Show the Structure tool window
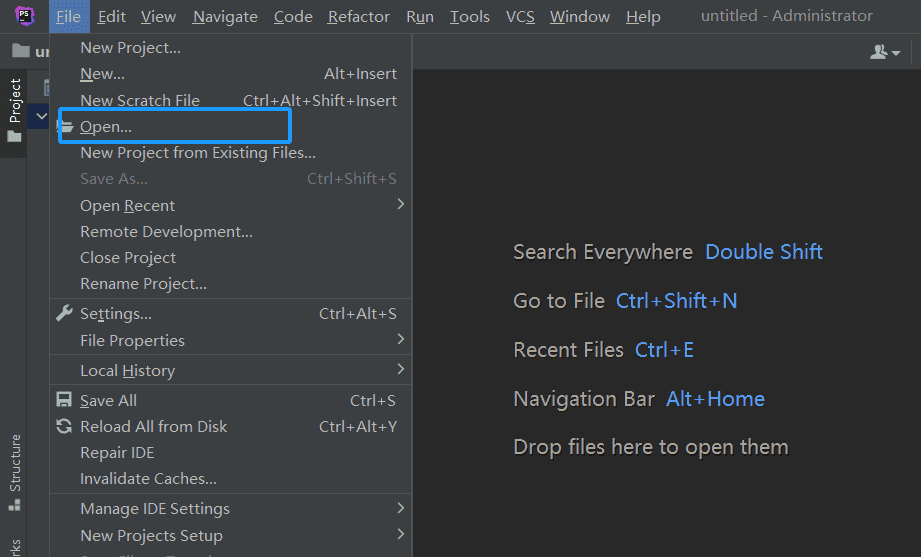 point(14,462)
